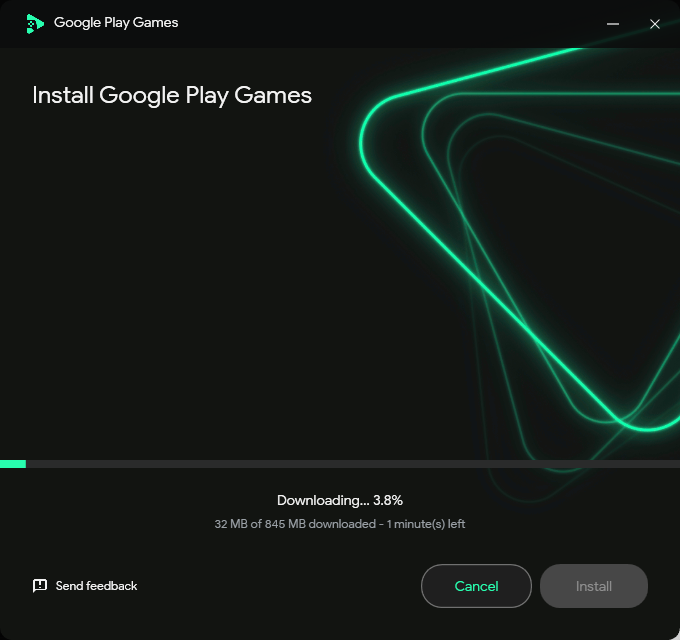Viewport: 680px width, 640px height.
Task: Minimize the installer window
Action: 613,24
